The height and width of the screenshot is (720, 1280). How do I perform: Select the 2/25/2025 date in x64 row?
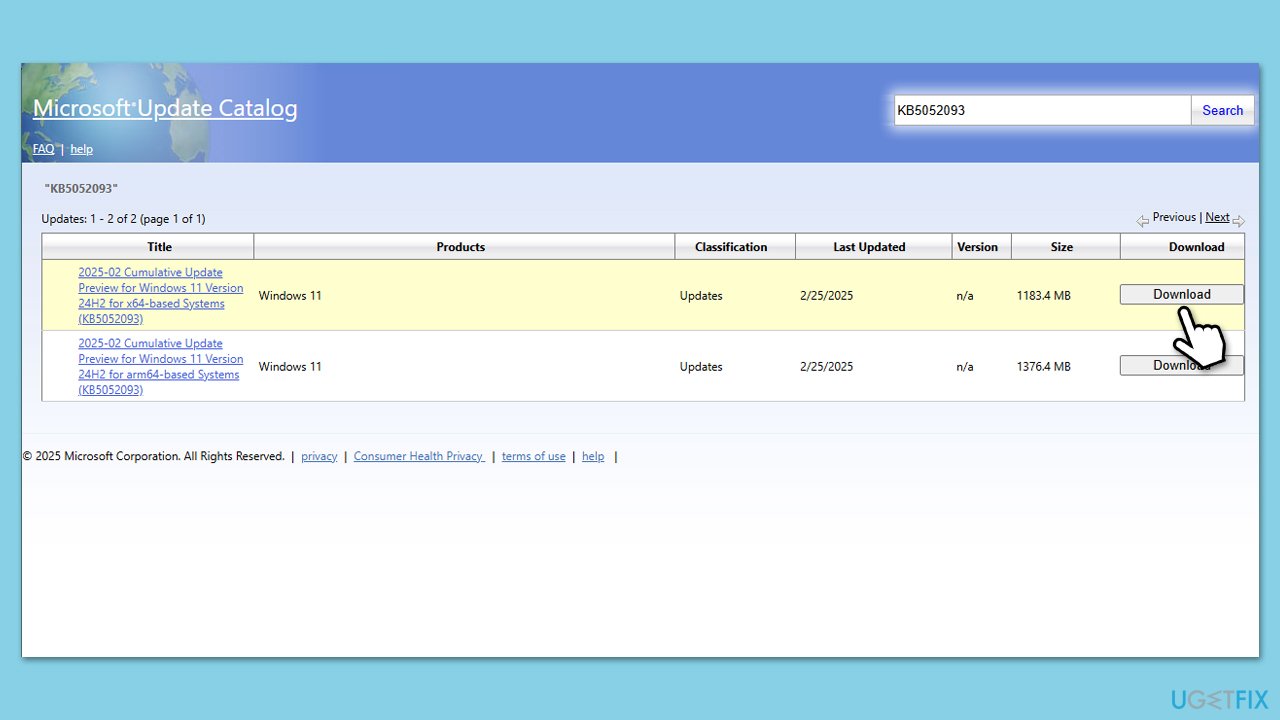[827, 296]
